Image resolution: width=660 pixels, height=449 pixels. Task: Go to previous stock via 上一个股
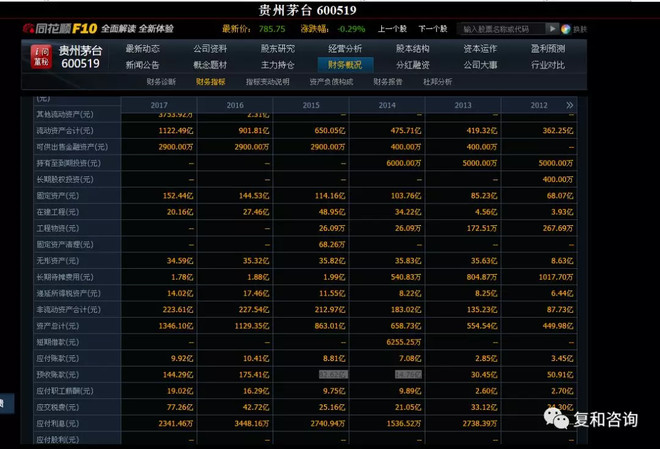pos(392,29)
